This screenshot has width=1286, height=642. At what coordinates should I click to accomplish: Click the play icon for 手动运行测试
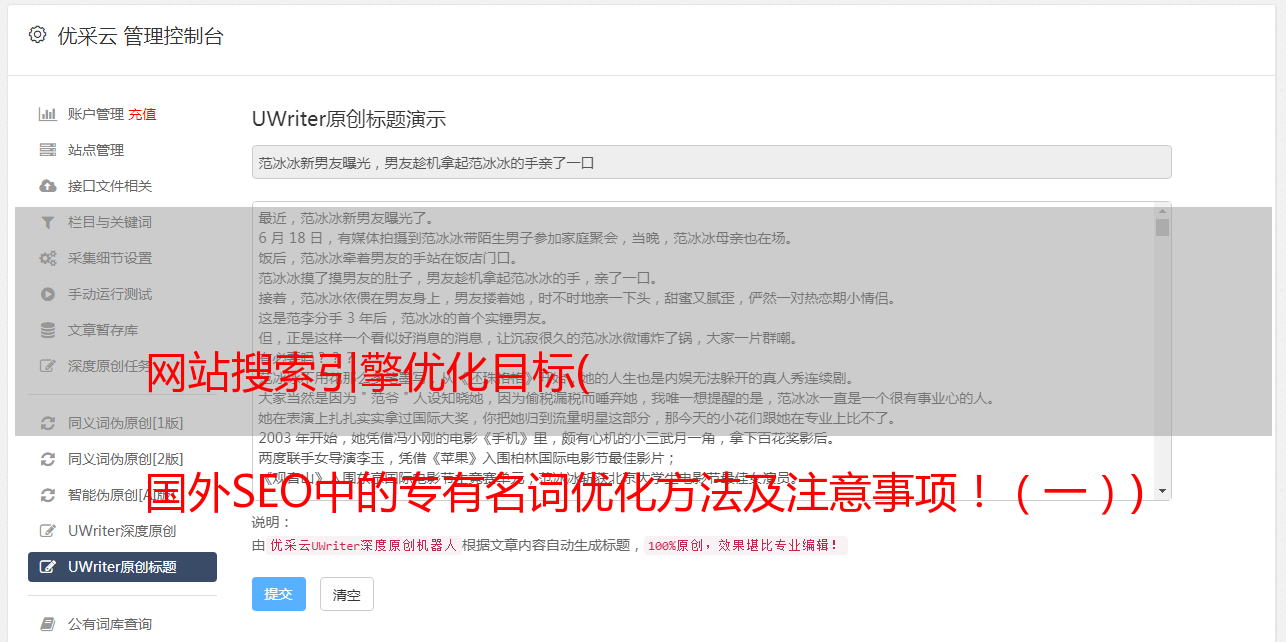click(x=47, y=294)
